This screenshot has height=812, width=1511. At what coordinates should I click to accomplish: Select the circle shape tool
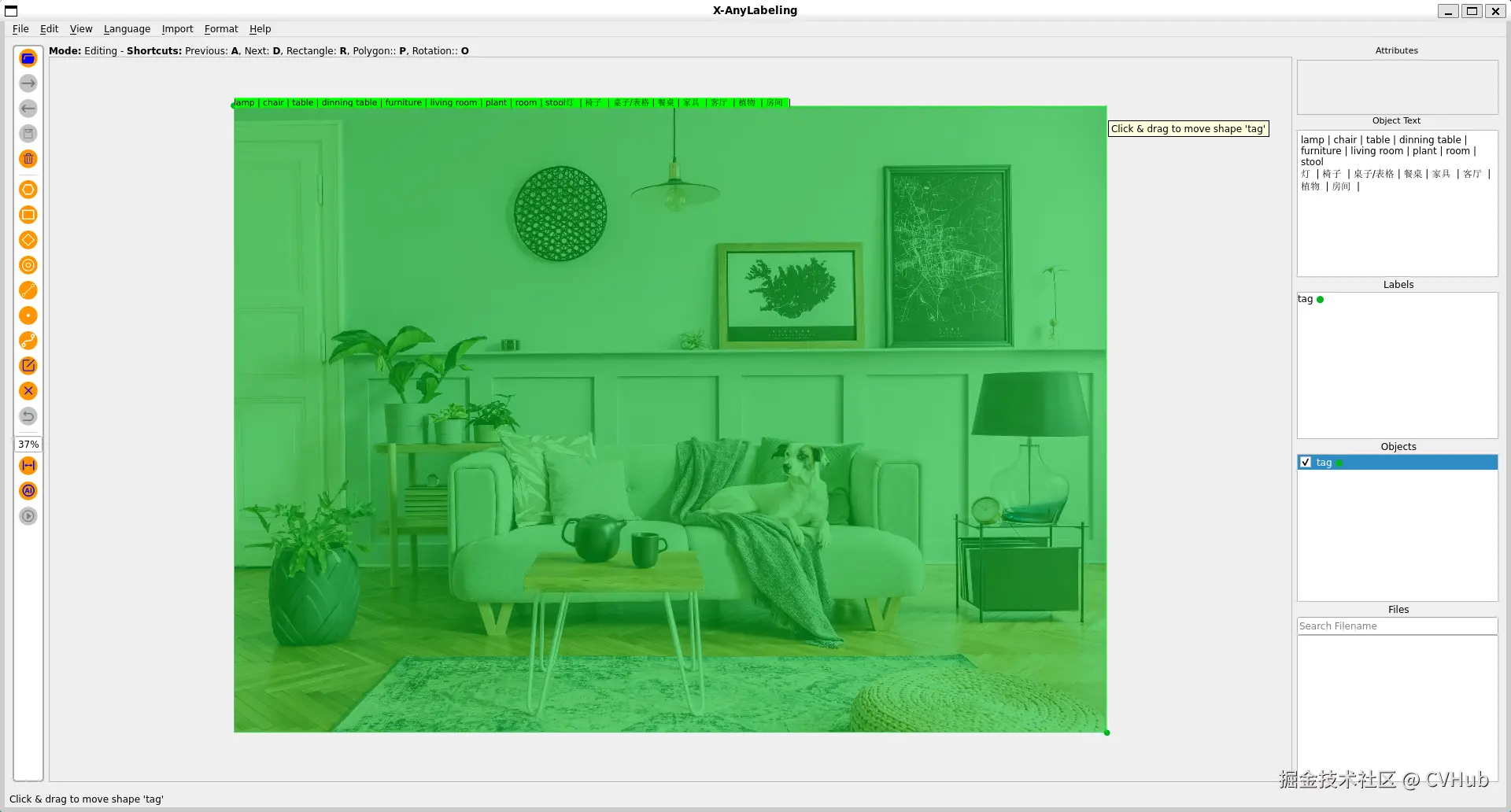click(x=28, y=265)
